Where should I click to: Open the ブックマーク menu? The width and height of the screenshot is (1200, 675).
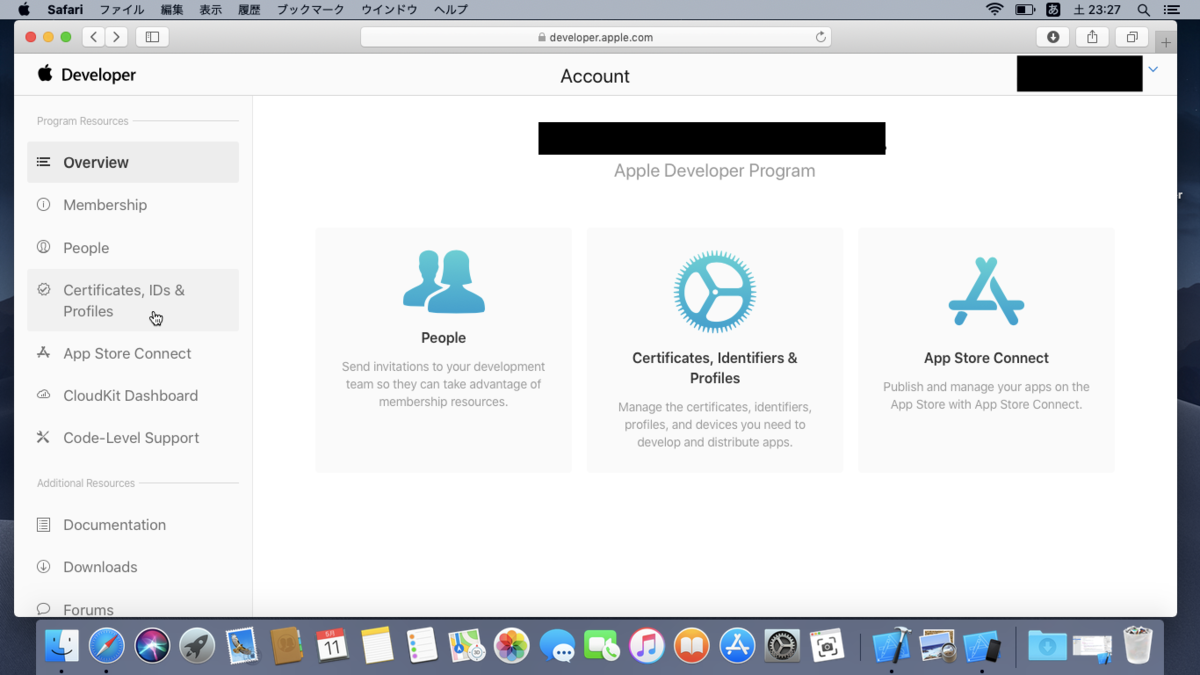(x=310, y=9)
